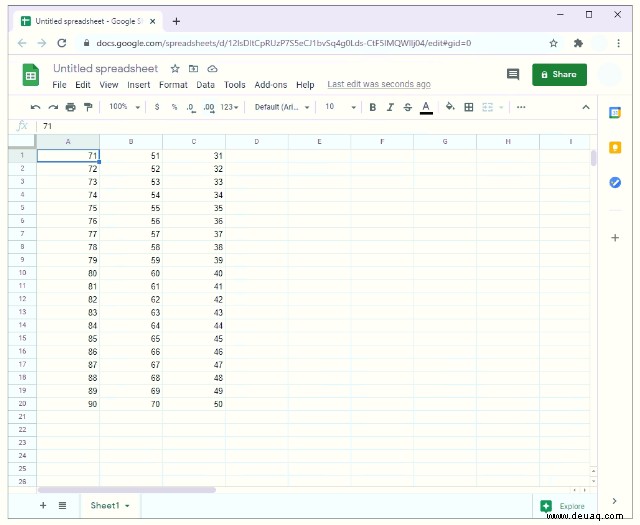Click the formula bar showing 71
Viewport: 640px width, 525px height.
pos(316,126)
